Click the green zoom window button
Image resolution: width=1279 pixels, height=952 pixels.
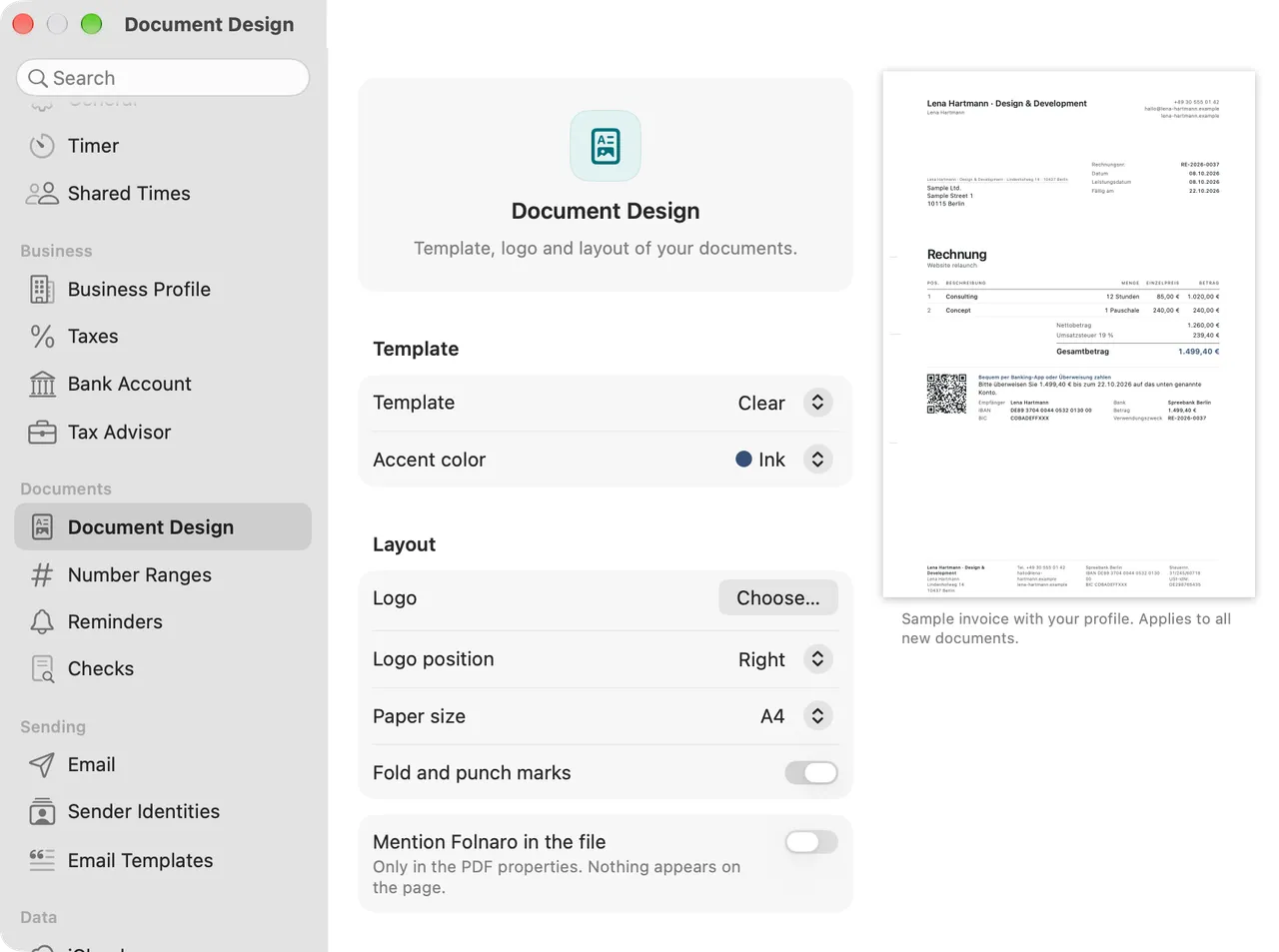pyautogui.click(x=91, y=24)
